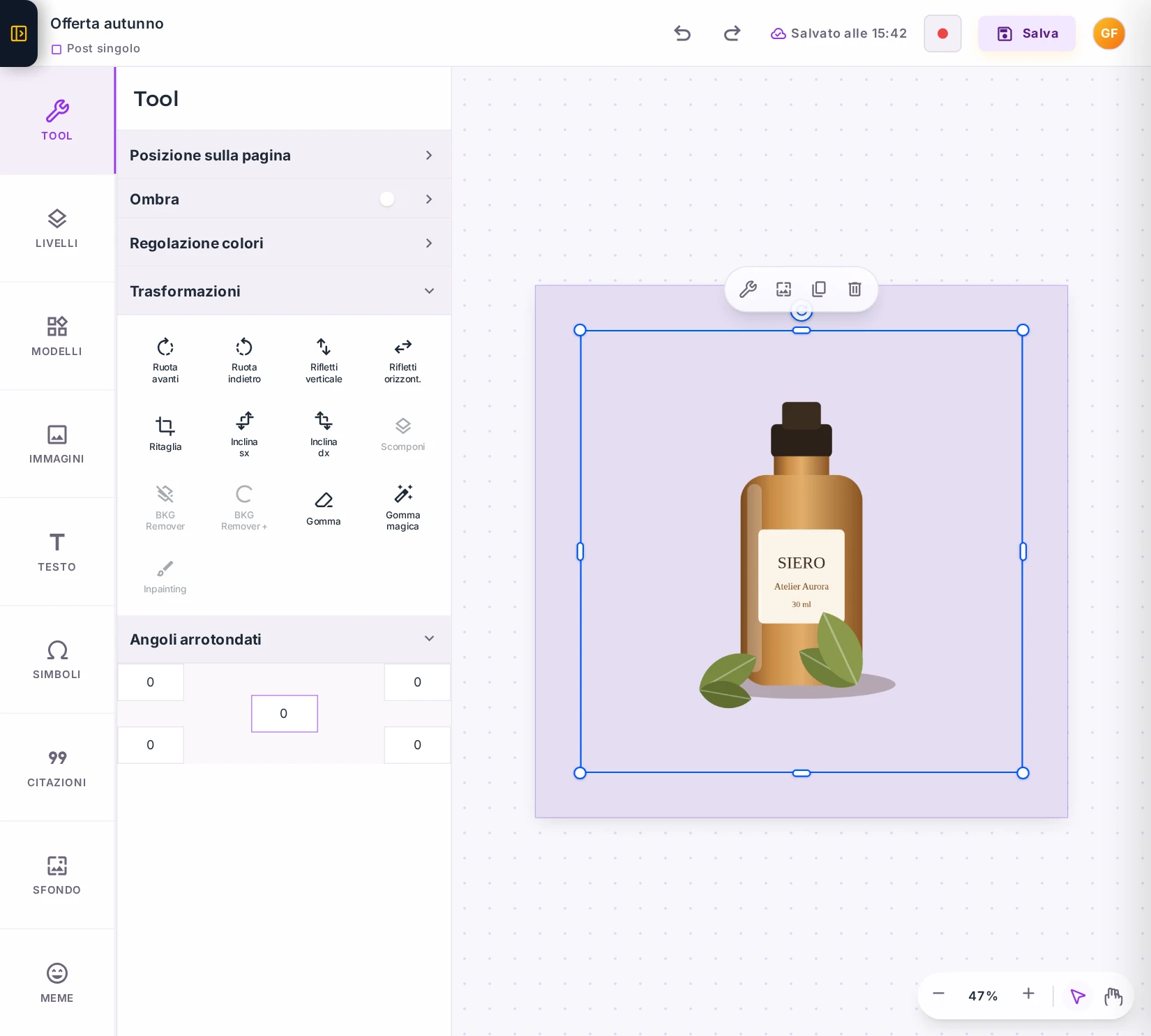The width and height of the screenshot is (1151, 1036).
Task: Apply Rifletti orizzont. flip
Action: [403, 360]
